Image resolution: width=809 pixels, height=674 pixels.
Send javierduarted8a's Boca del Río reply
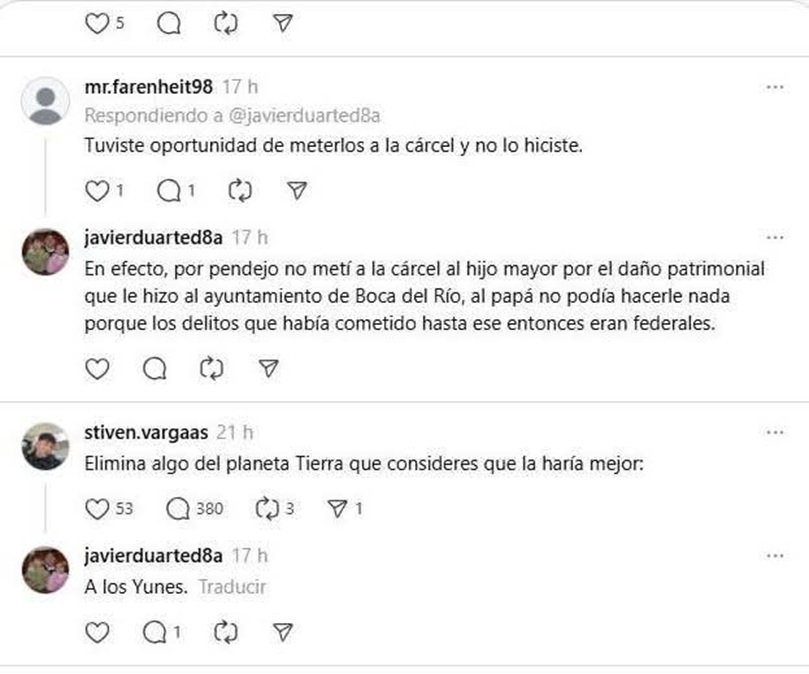point(267,370)
